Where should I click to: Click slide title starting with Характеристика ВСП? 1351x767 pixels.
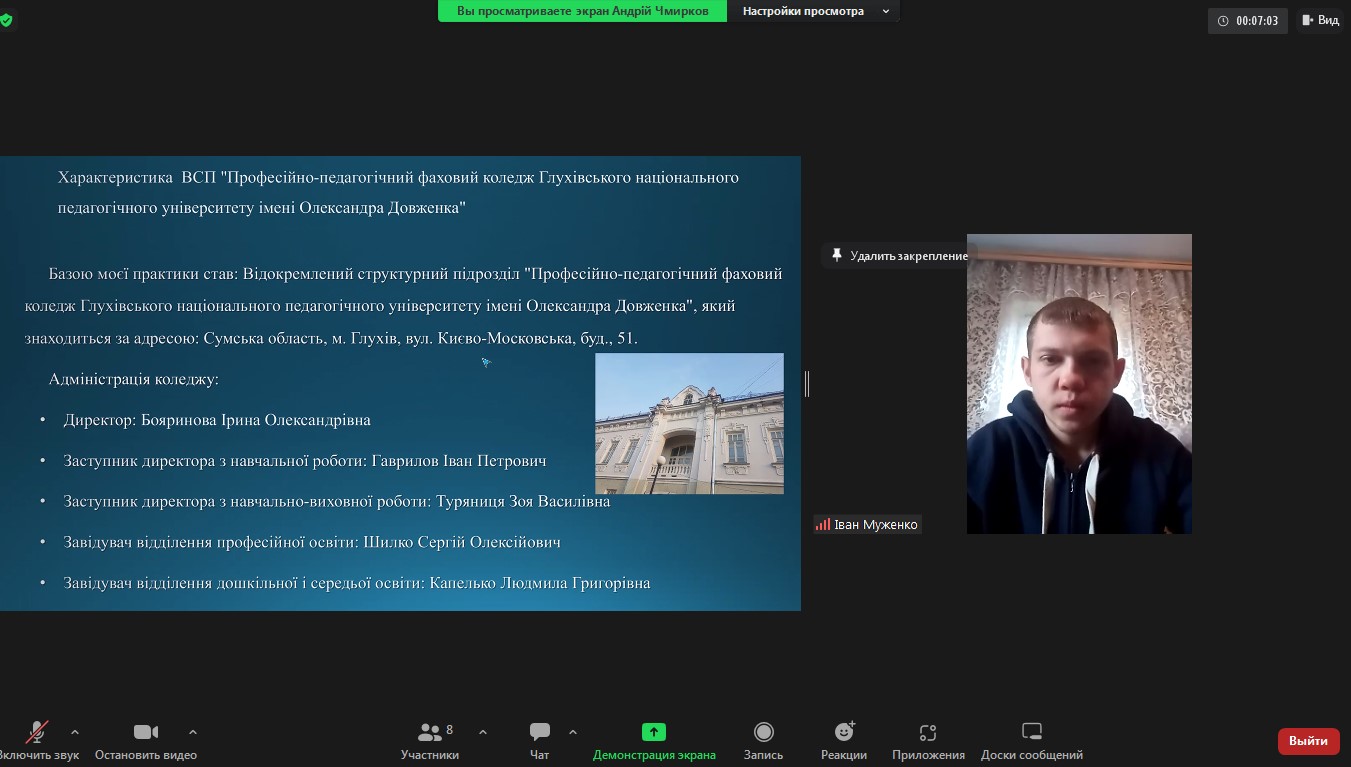tap(398, 192)
